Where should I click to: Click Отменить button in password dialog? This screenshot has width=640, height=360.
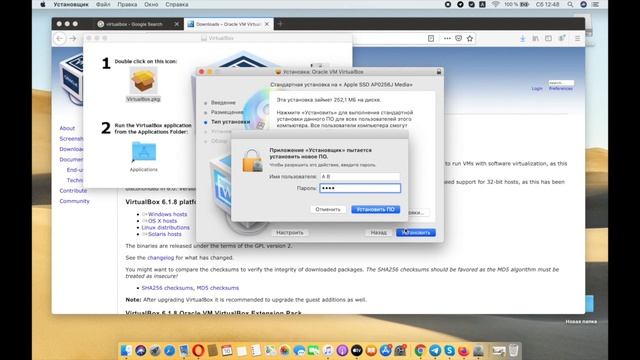pos(328,209)
